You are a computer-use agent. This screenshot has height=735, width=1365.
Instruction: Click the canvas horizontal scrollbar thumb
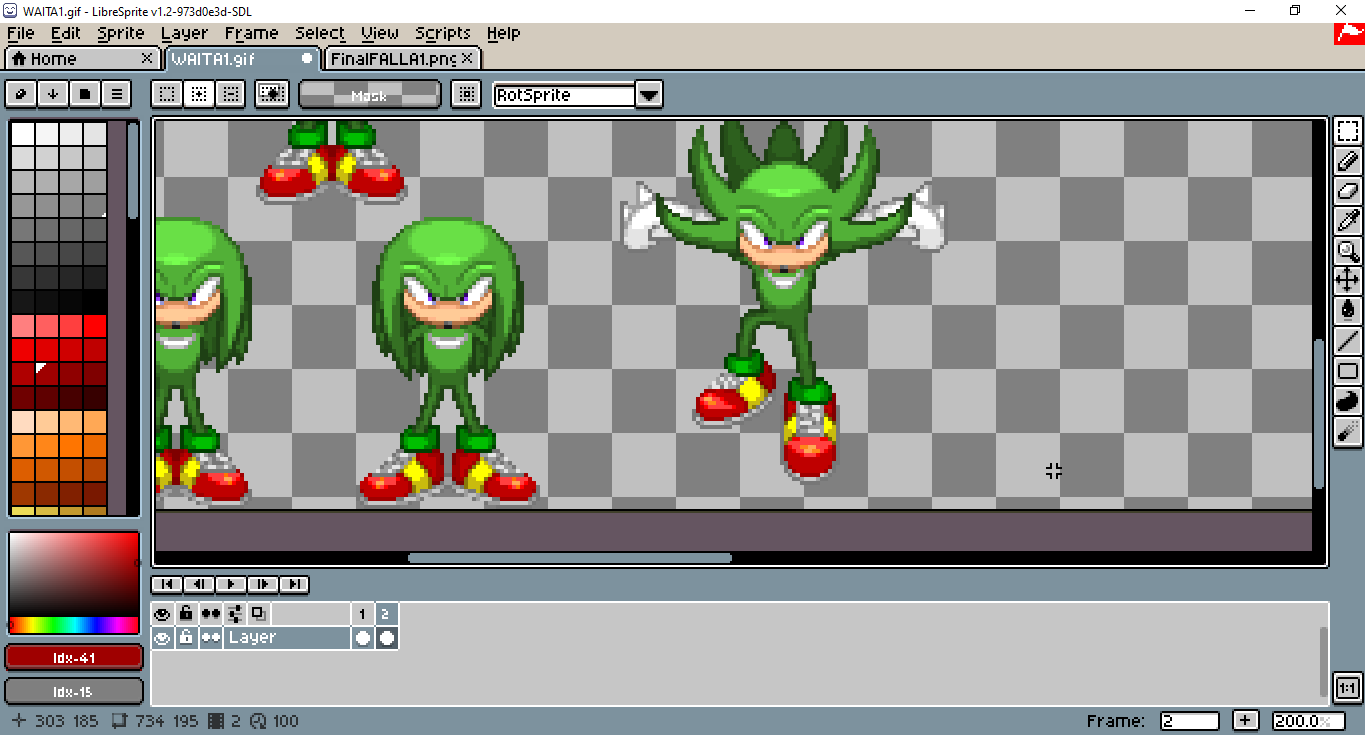click(x=569, y=558)
